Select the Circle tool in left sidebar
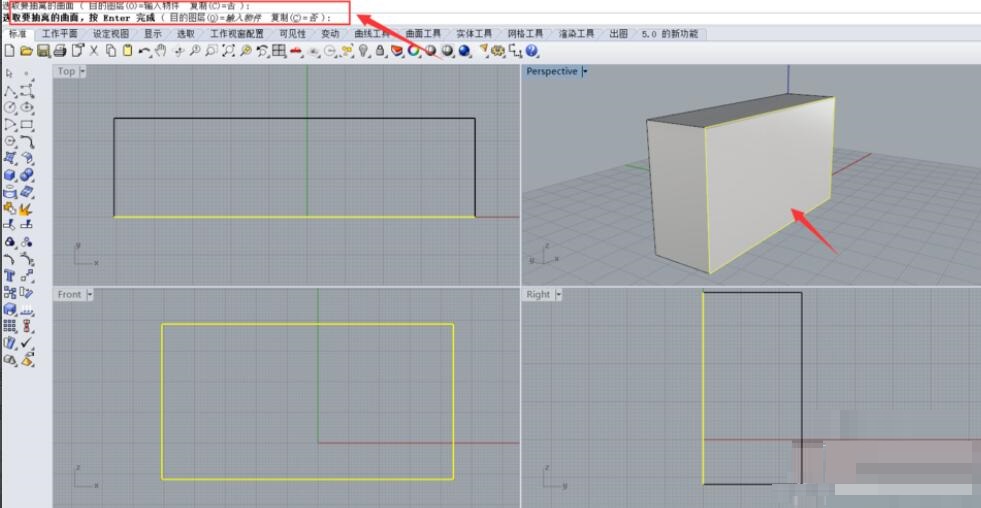The width and height of the screenshot is (981, 508). [x=10, y=107]
